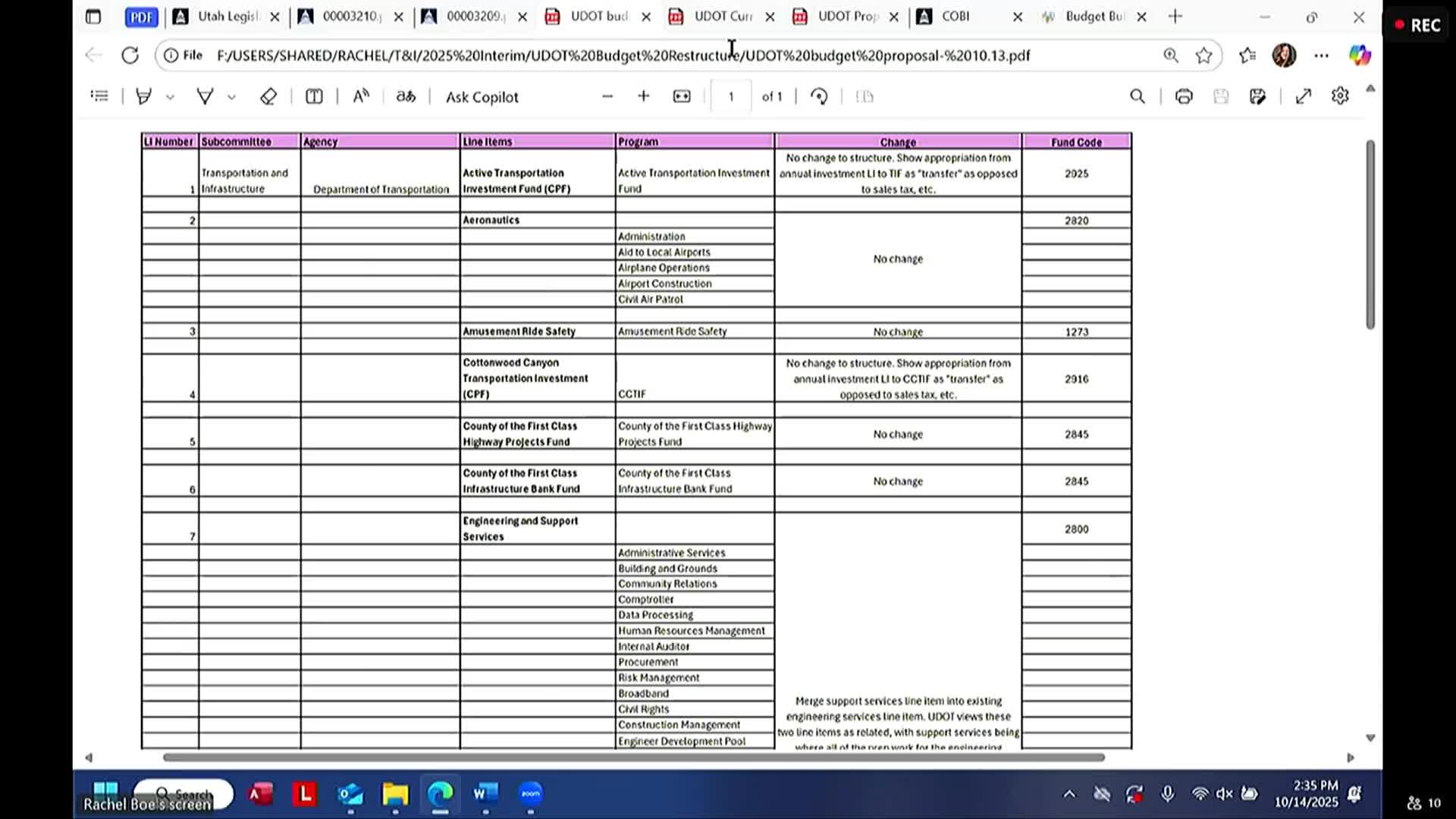Click the horizontal scrollbar
This screenshot has height=819, width=1456.
coord(633,757)
